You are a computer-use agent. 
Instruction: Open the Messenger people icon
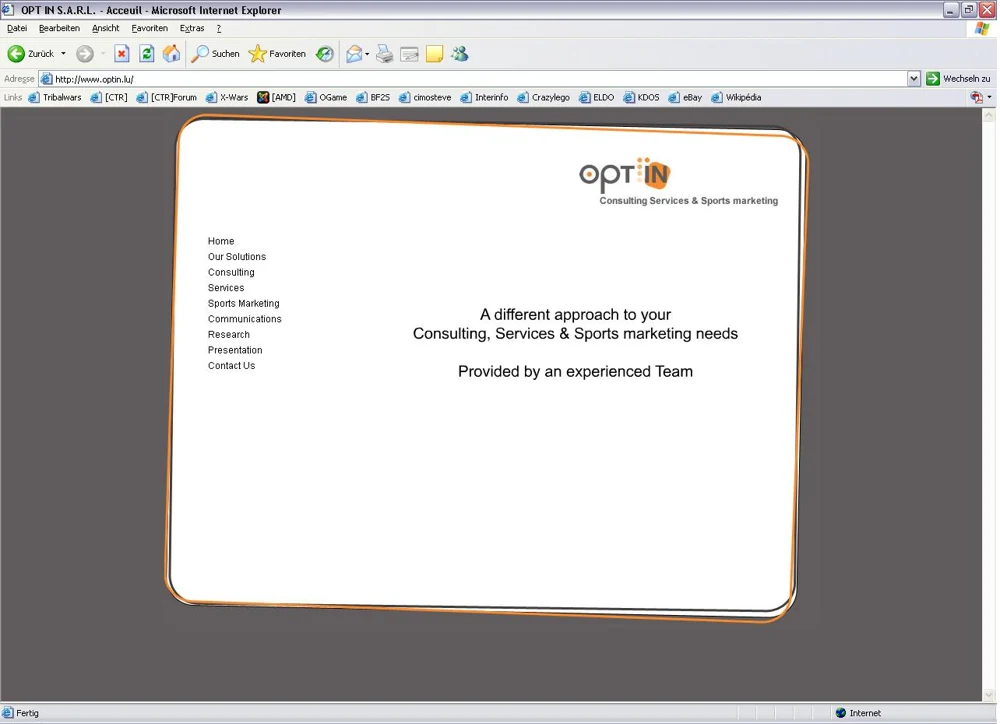coord(459,54)
